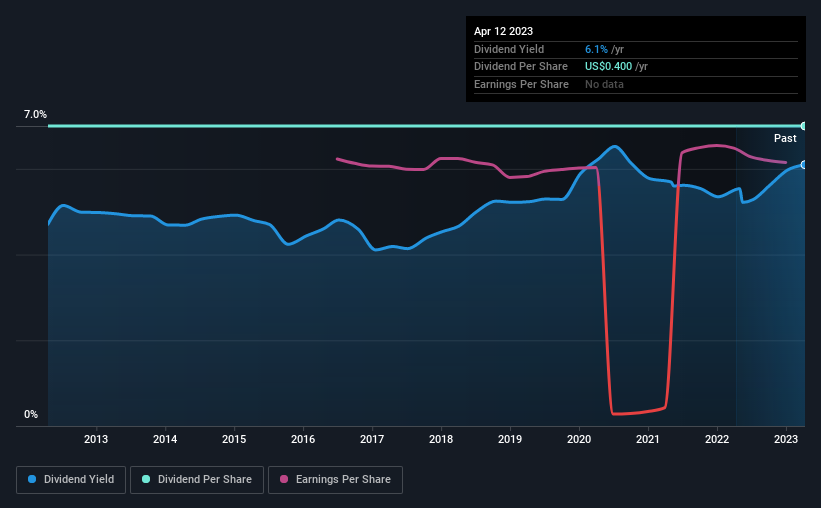Click the 2015 x-axis year label
Image resolution: width=821 pixels, height=508 pixels.
(234, 439)
